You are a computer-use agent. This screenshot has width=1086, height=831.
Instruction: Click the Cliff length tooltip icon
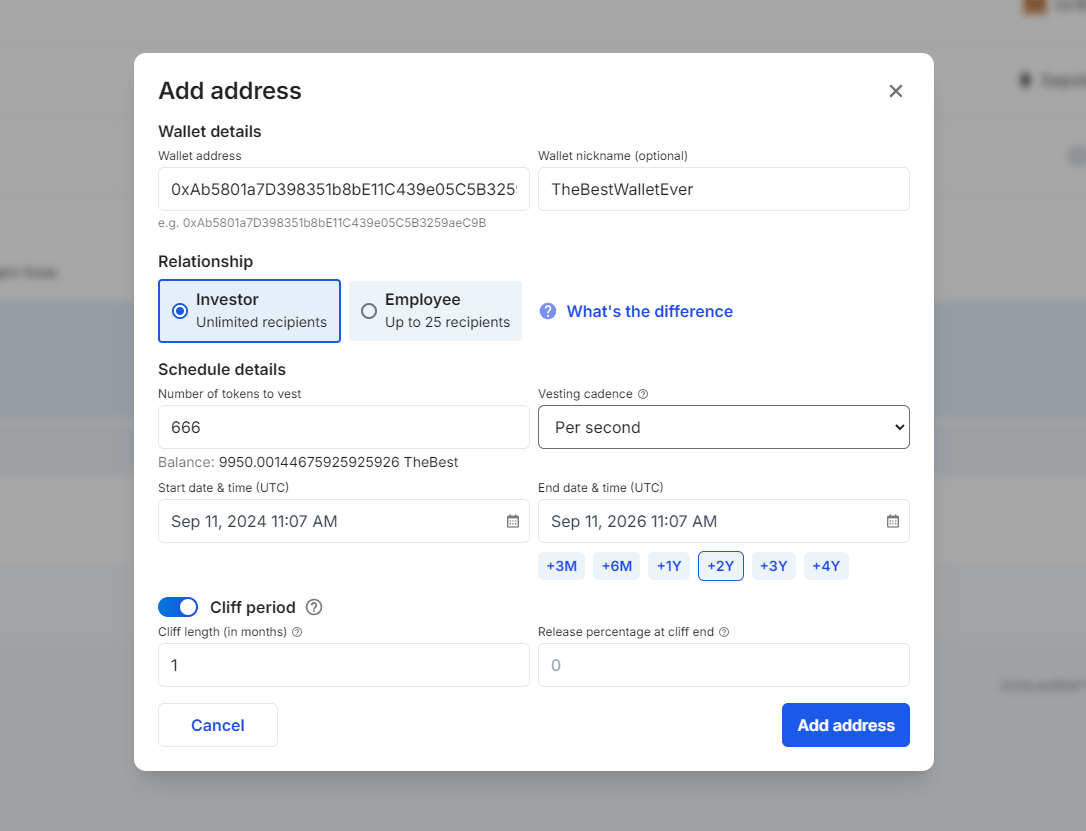click(x=297, y=632)
